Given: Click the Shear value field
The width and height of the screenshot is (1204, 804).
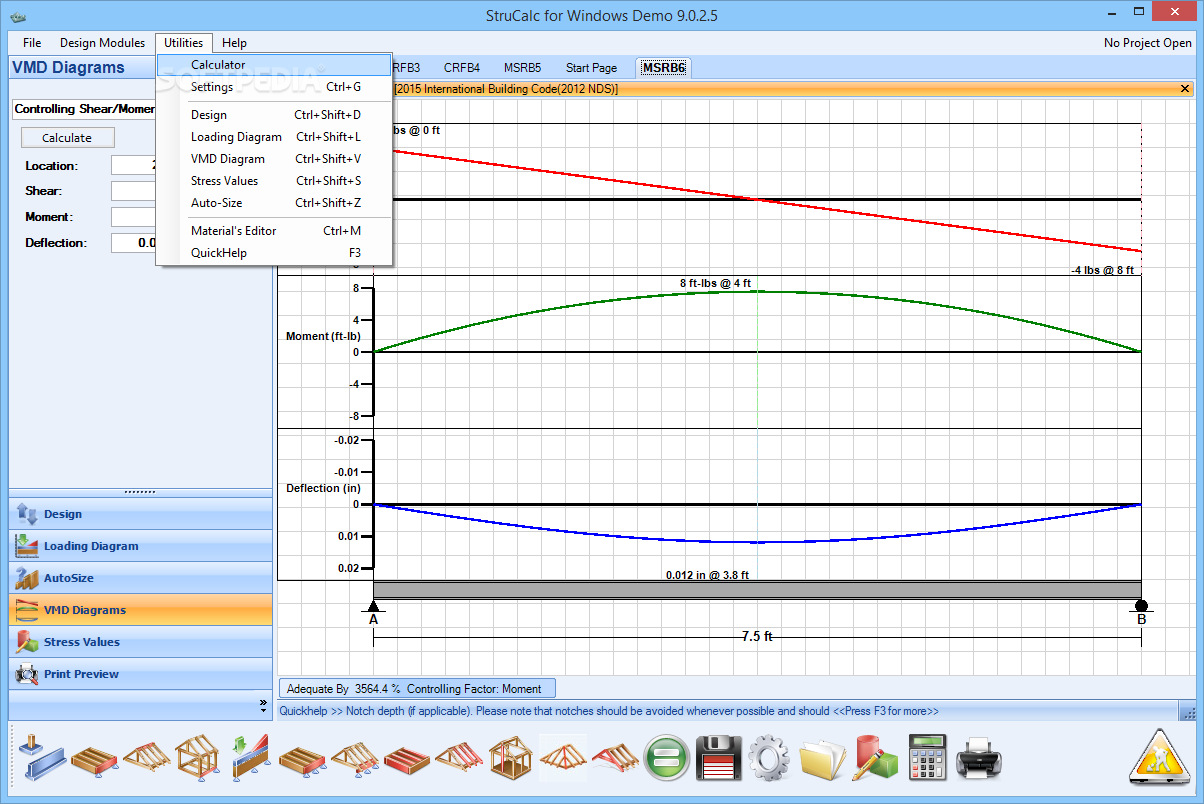Looking at the screenshot, I should click(134, 191).
